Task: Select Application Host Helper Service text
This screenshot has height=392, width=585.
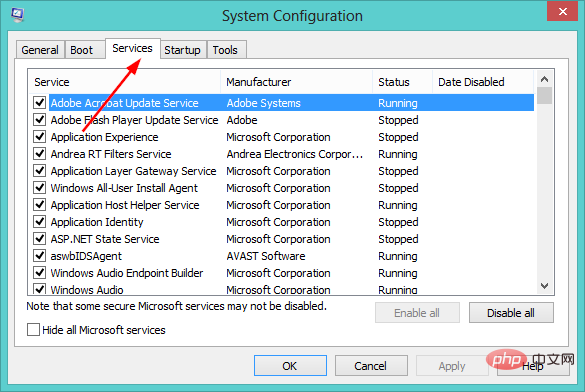Action: pos(125,205)
